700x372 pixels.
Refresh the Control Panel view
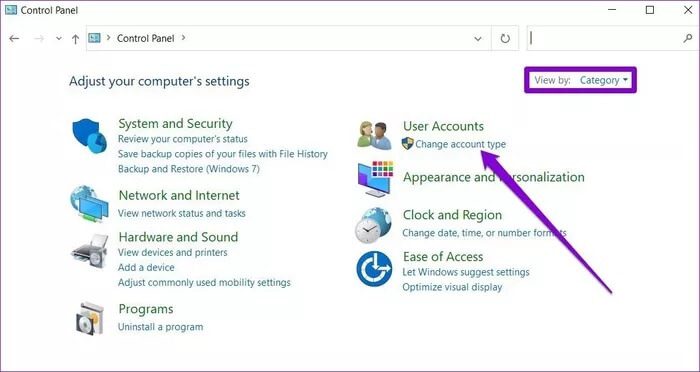point(505,38)
